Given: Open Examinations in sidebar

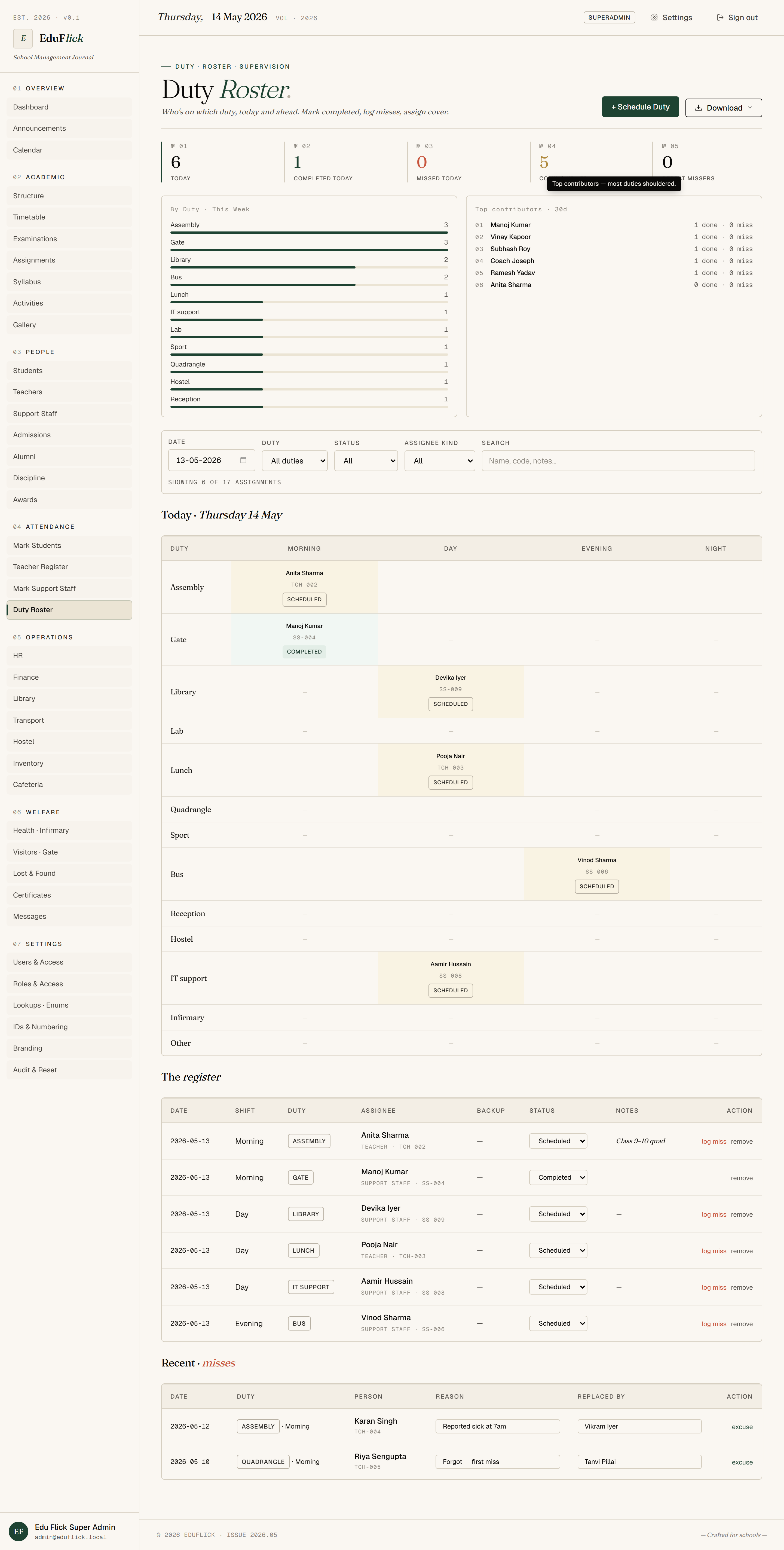Looking at the screenshot, I should coord(69,239).
